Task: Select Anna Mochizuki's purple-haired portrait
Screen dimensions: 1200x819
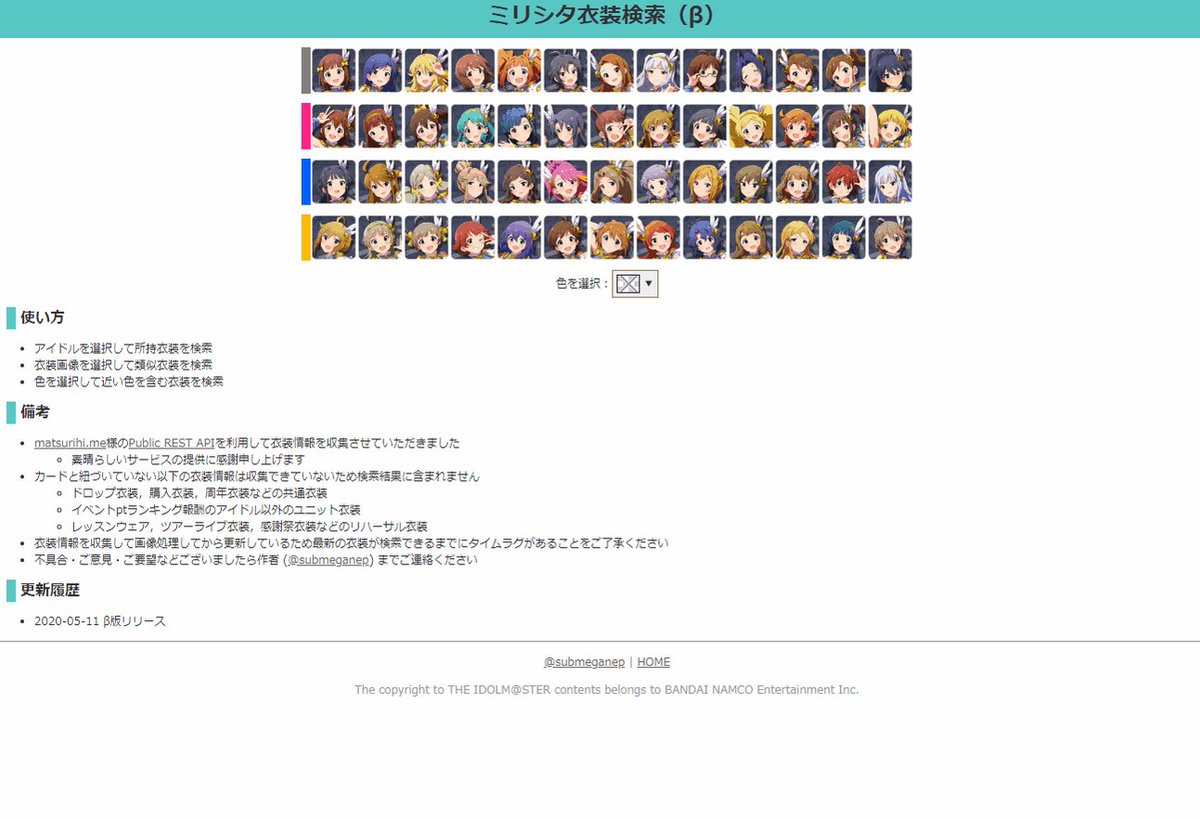Action: [x=519, y=238]
